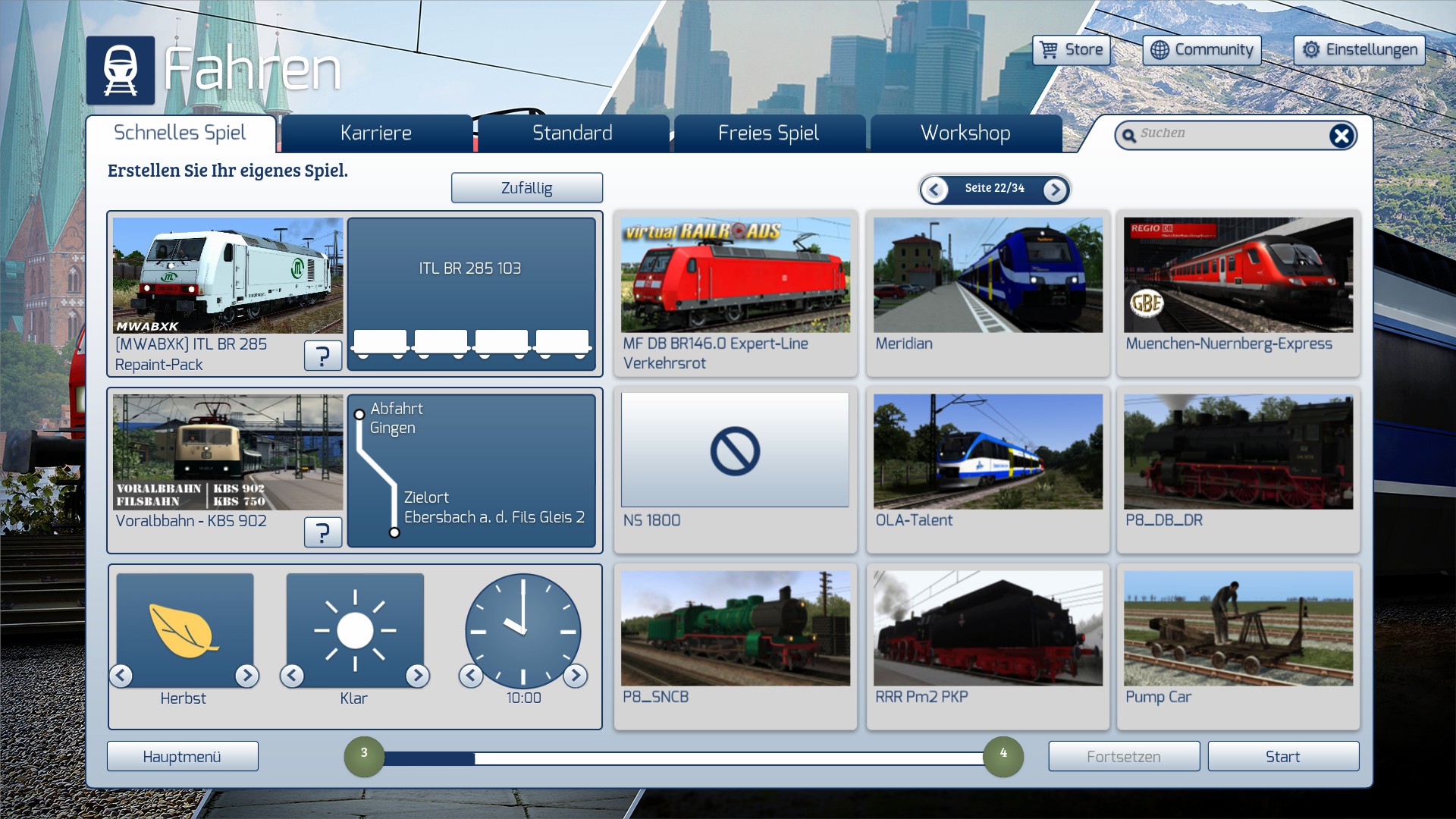Switch to the Karriere tab
Screen dimensions: 1456x819
376,133
